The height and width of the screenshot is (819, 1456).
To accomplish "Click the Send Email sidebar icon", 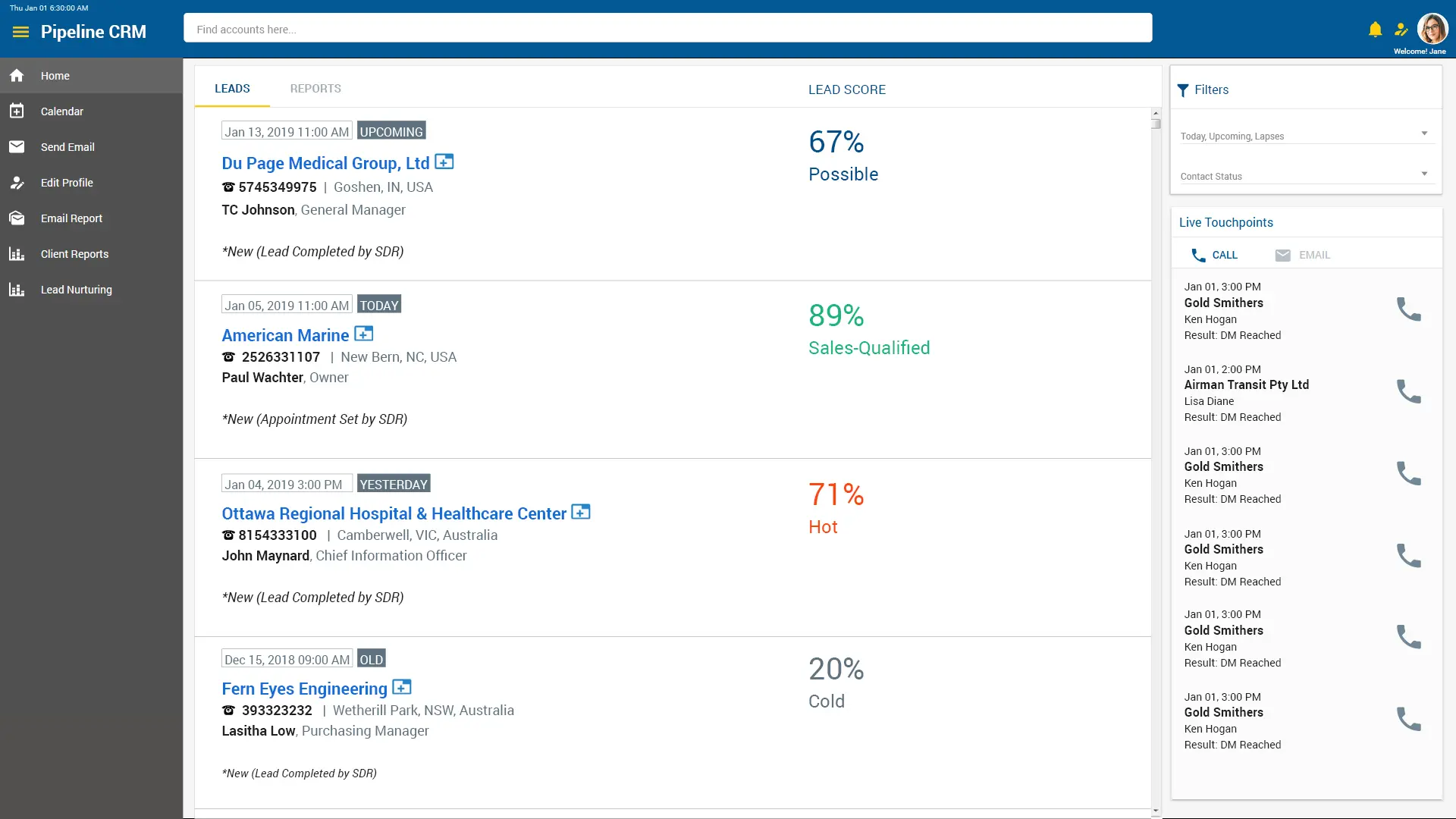I will [x=17, y=146].
